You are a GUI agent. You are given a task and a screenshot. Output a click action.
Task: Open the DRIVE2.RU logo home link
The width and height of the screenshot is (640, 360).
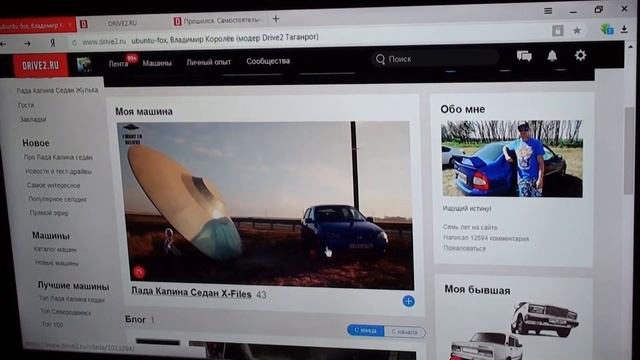click(x=40, y=65)
